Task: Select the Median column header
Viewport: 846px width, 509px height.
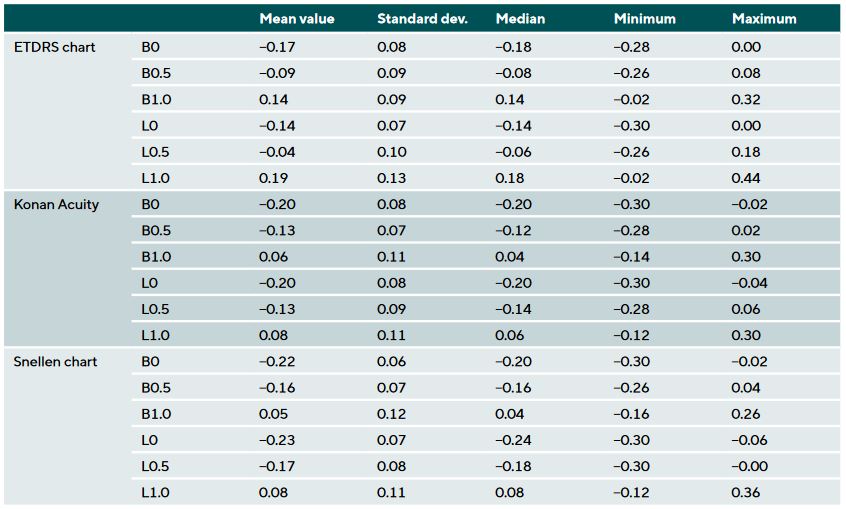Action: 520,19
